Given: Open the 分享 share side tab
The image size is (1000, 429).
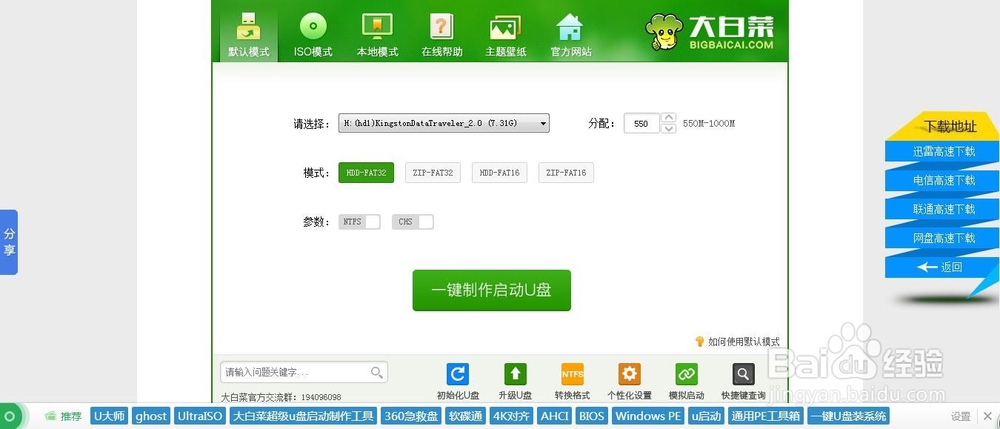Looking at the screenshot, I should [x=9, y=242].
